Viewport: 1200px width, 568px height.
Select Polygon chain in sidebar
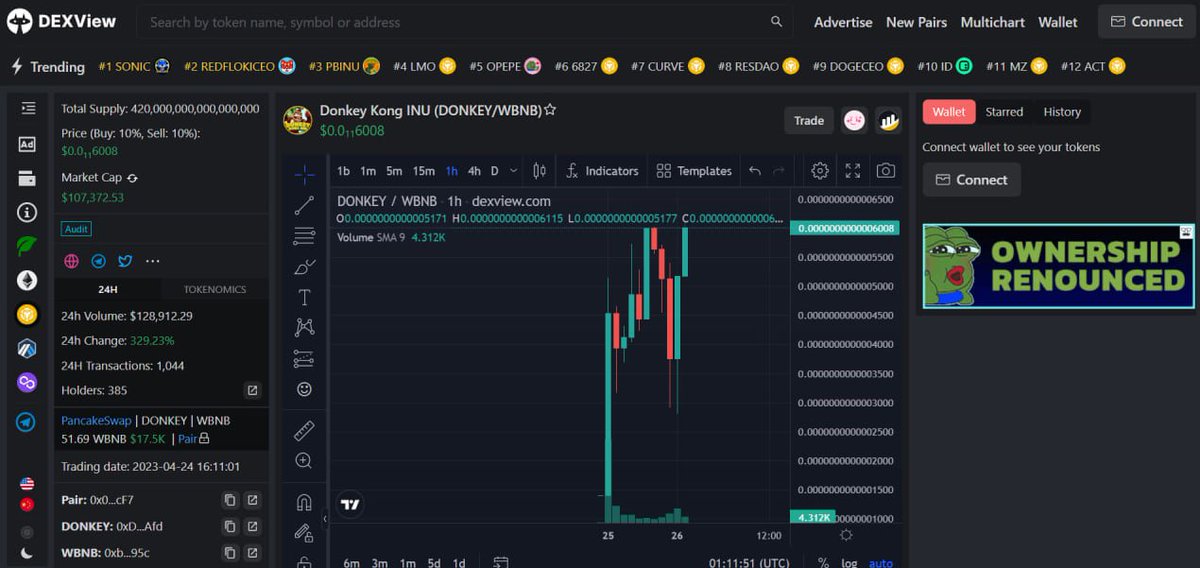27,383
